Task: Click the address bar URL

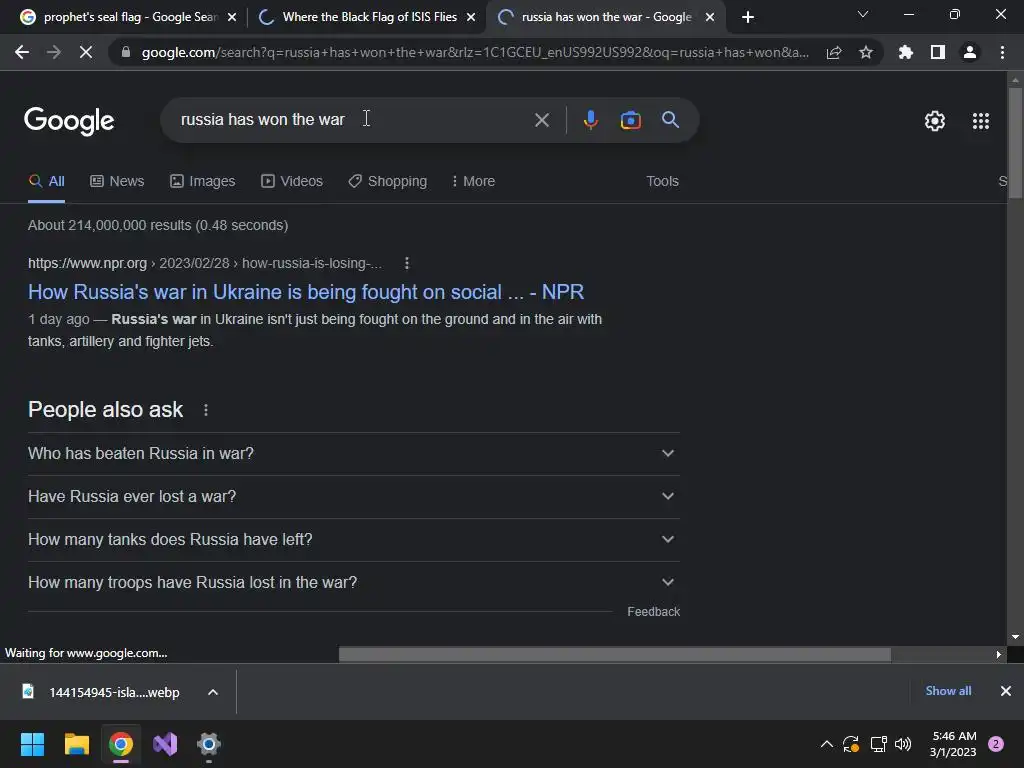Action: click(x=475, y=52)
